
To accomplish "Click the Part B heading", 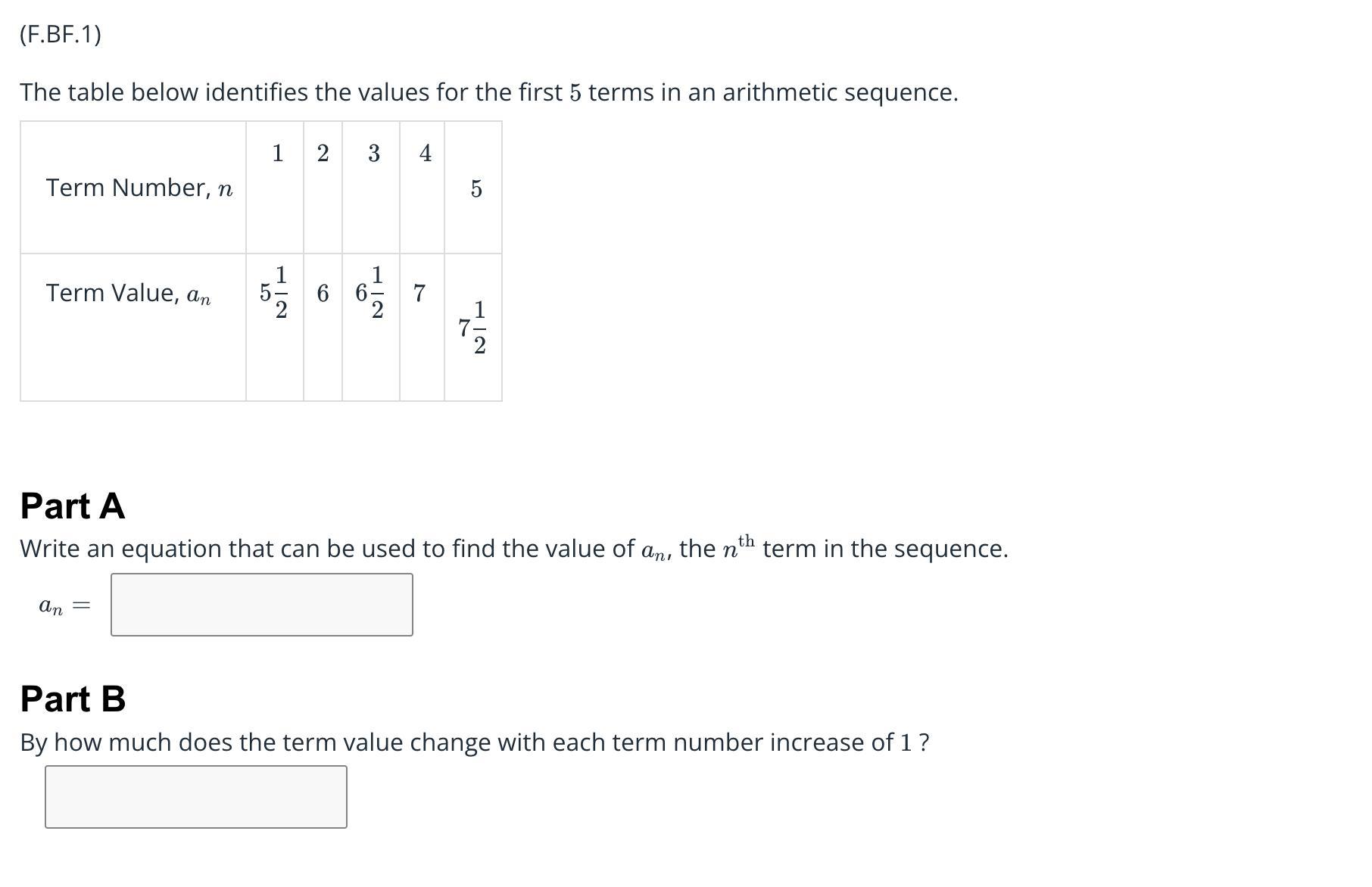I will (x=73, y=699).
